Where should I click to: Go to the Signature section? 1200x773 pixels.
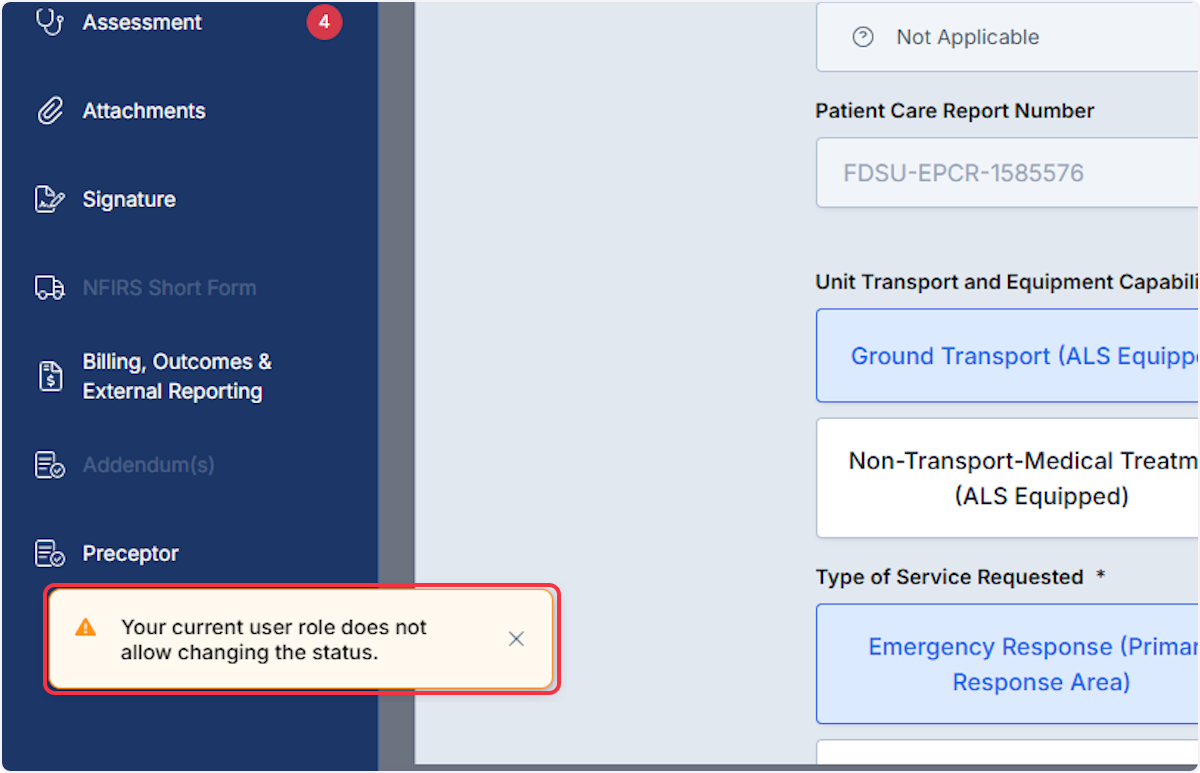pyautogui.click(x=129, y=199)
